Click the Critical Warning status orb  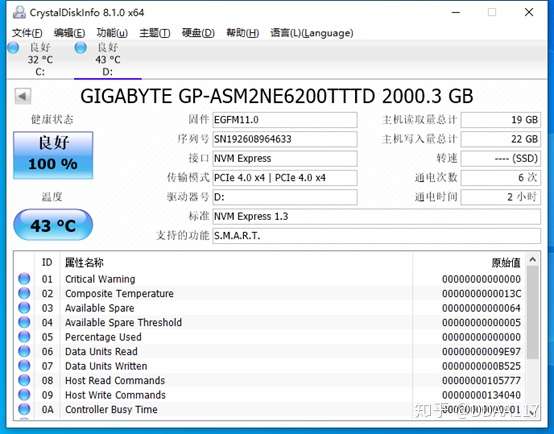click(x=24, y=279)
